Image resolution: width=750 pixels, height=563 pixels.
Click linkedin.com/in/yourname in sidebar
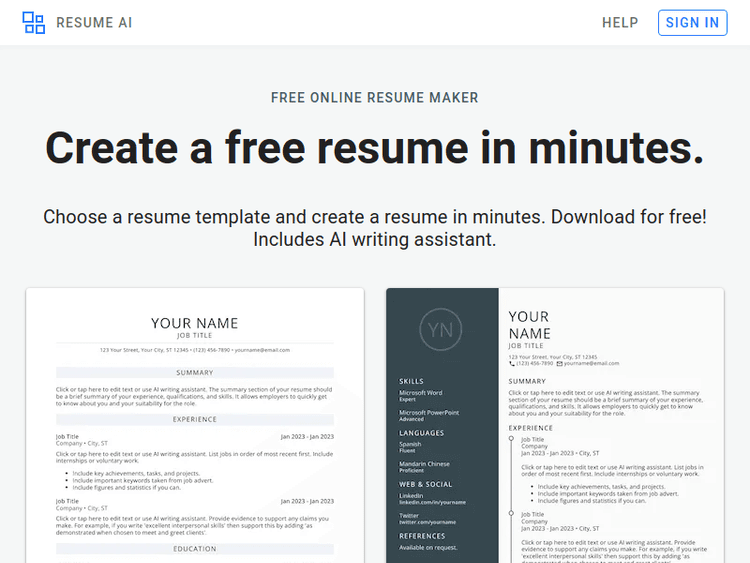(433, 502)
